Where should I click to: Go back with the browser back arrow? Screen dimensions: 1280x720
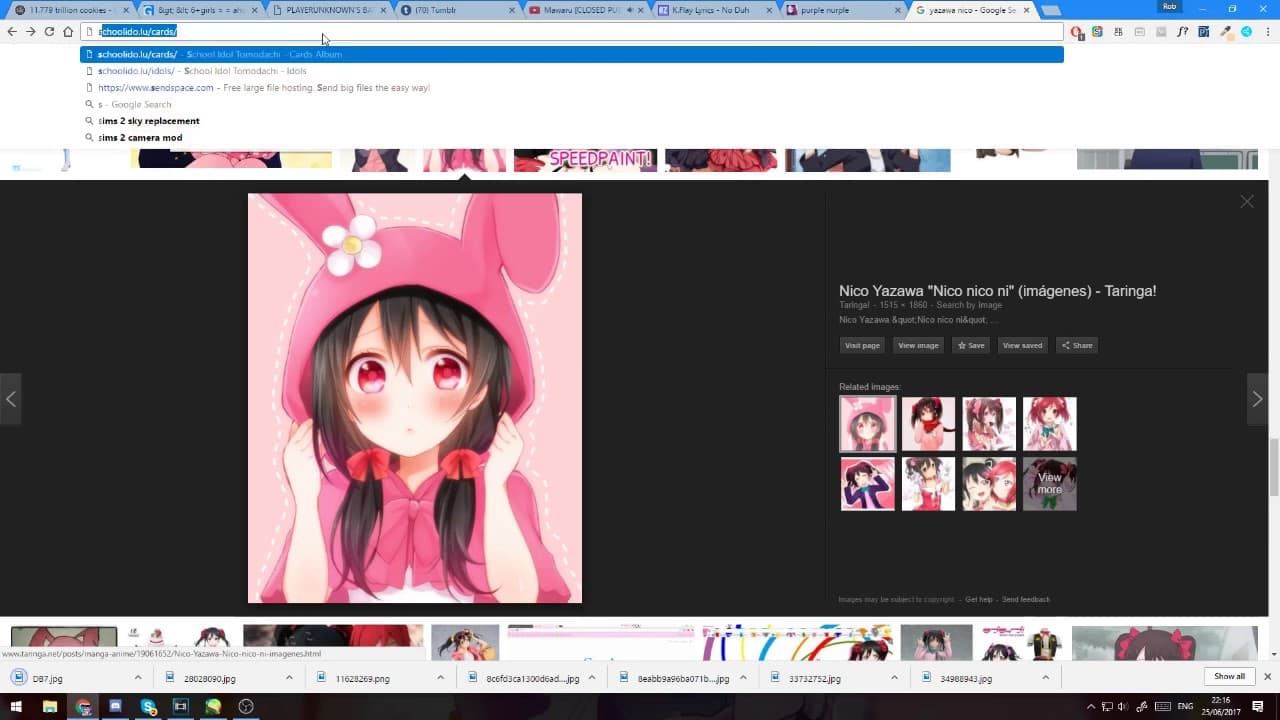click(x=12, y=32)
